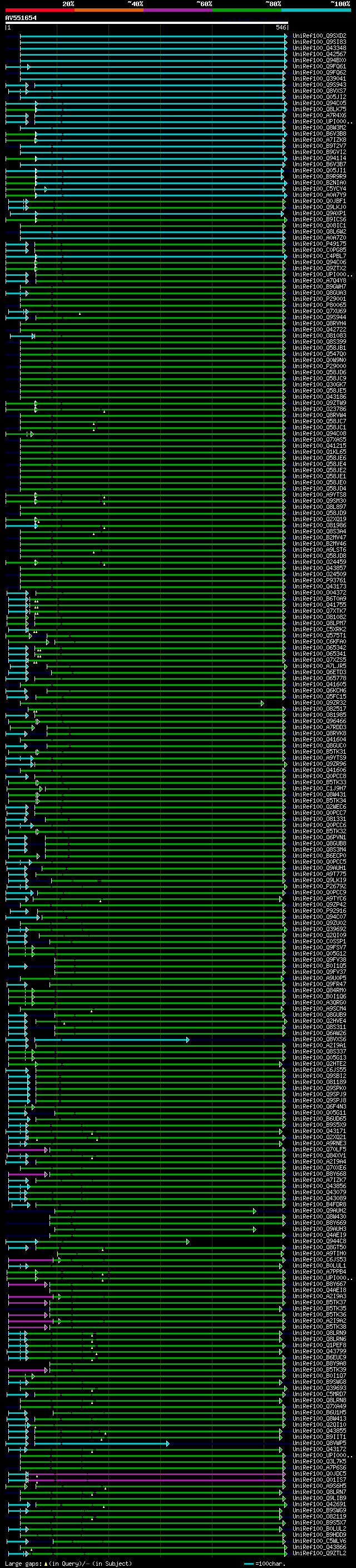Image resolution: width=356 pixels, height=1568 pixels.
Task: Click label UniRef100_Q94C05
Action: point(319,103)
